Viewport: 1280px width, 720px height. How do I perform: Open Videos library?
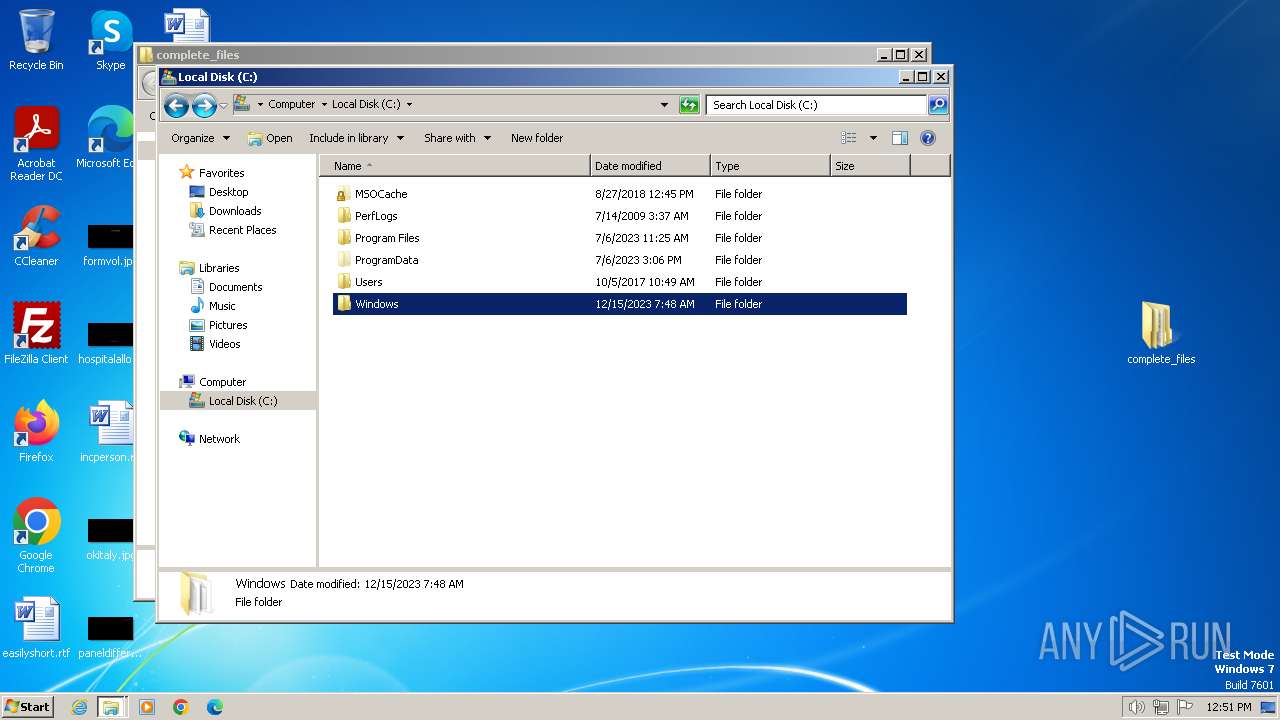pos(224,344)
